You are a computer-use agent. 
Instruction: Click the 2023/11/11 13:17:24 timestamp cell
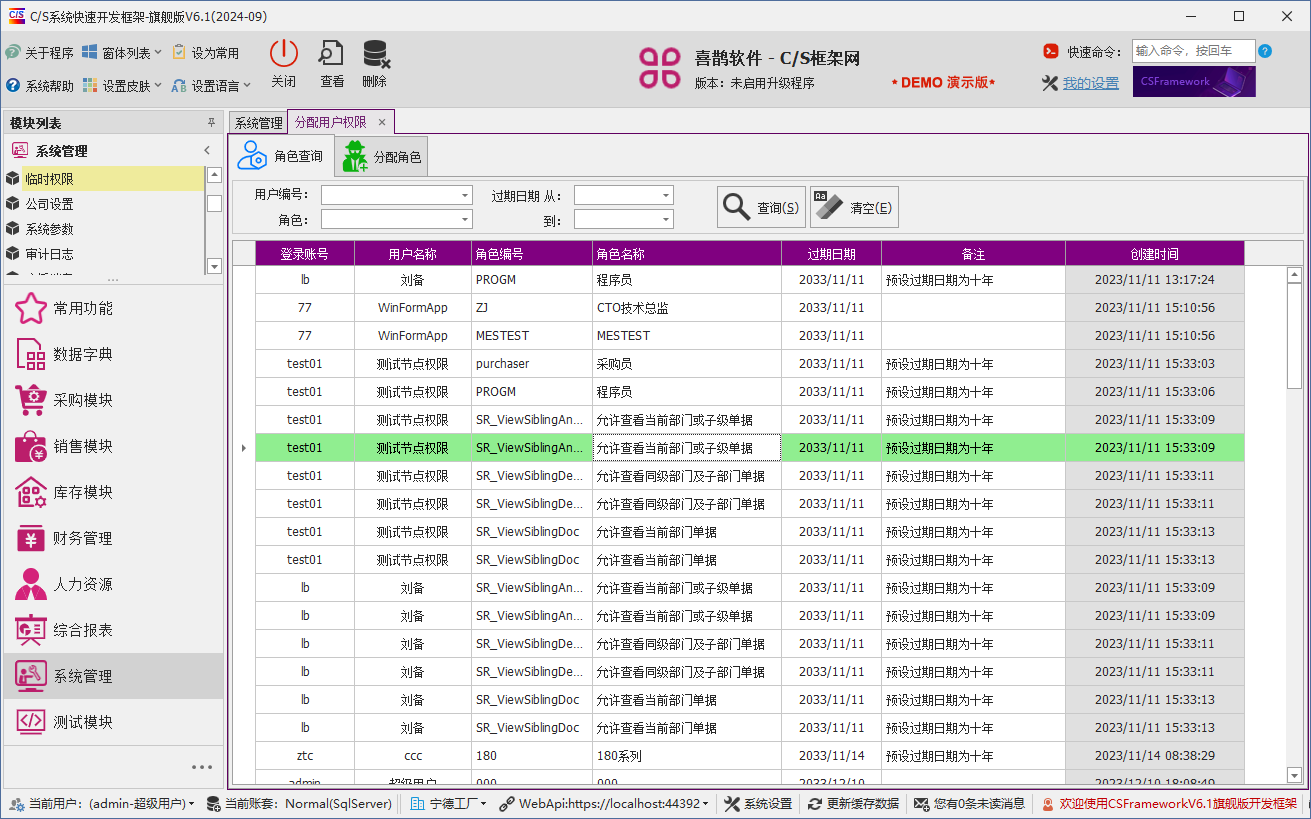tap(1155, 280)
